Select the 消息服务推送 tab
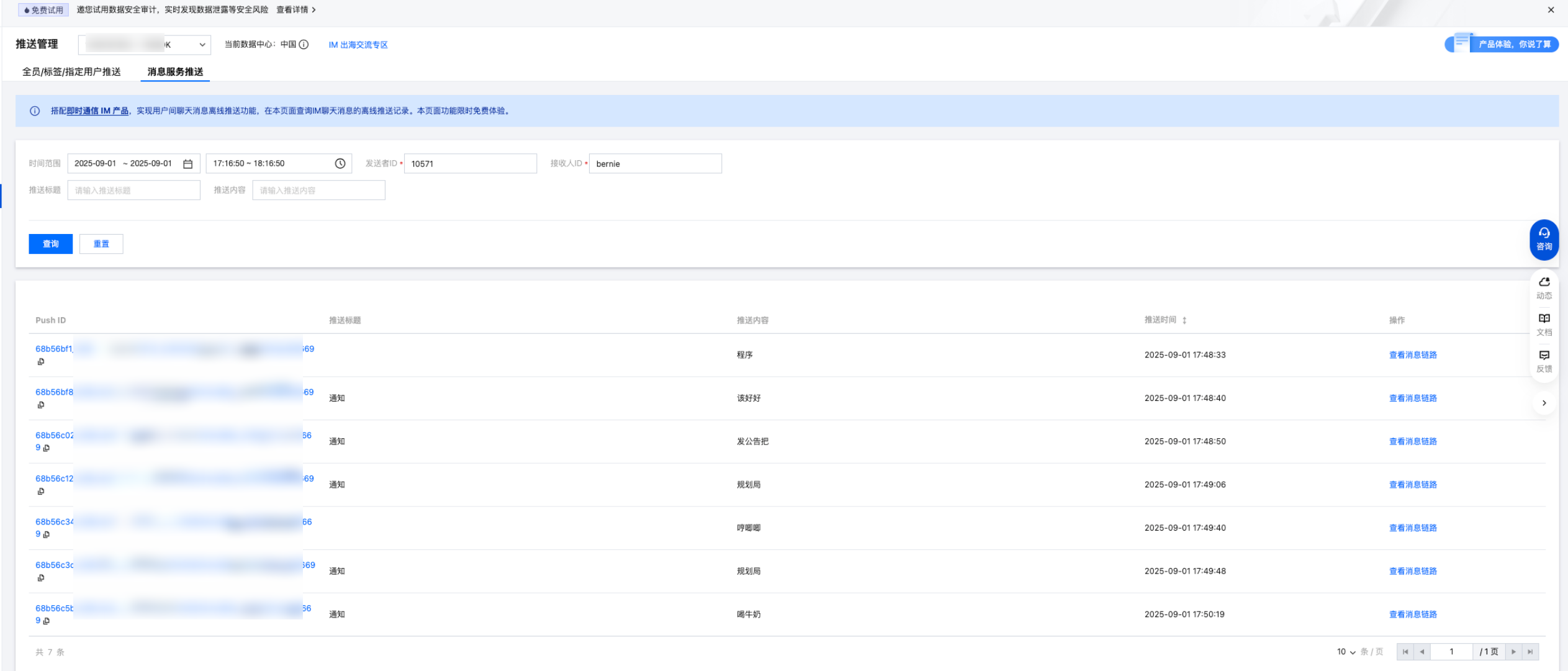This screenshot has width=1568, height=671. pos(175,72)
